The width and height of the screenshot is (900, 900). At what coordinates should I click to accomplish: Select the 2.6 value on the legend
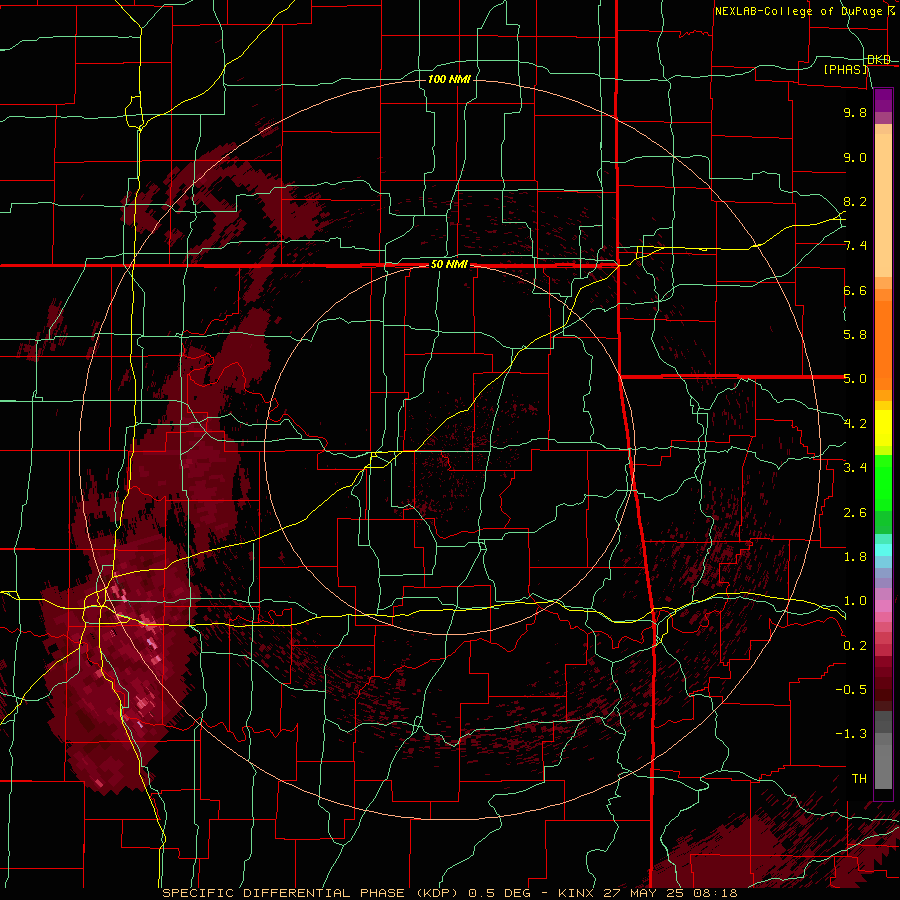tap(855, 513)
